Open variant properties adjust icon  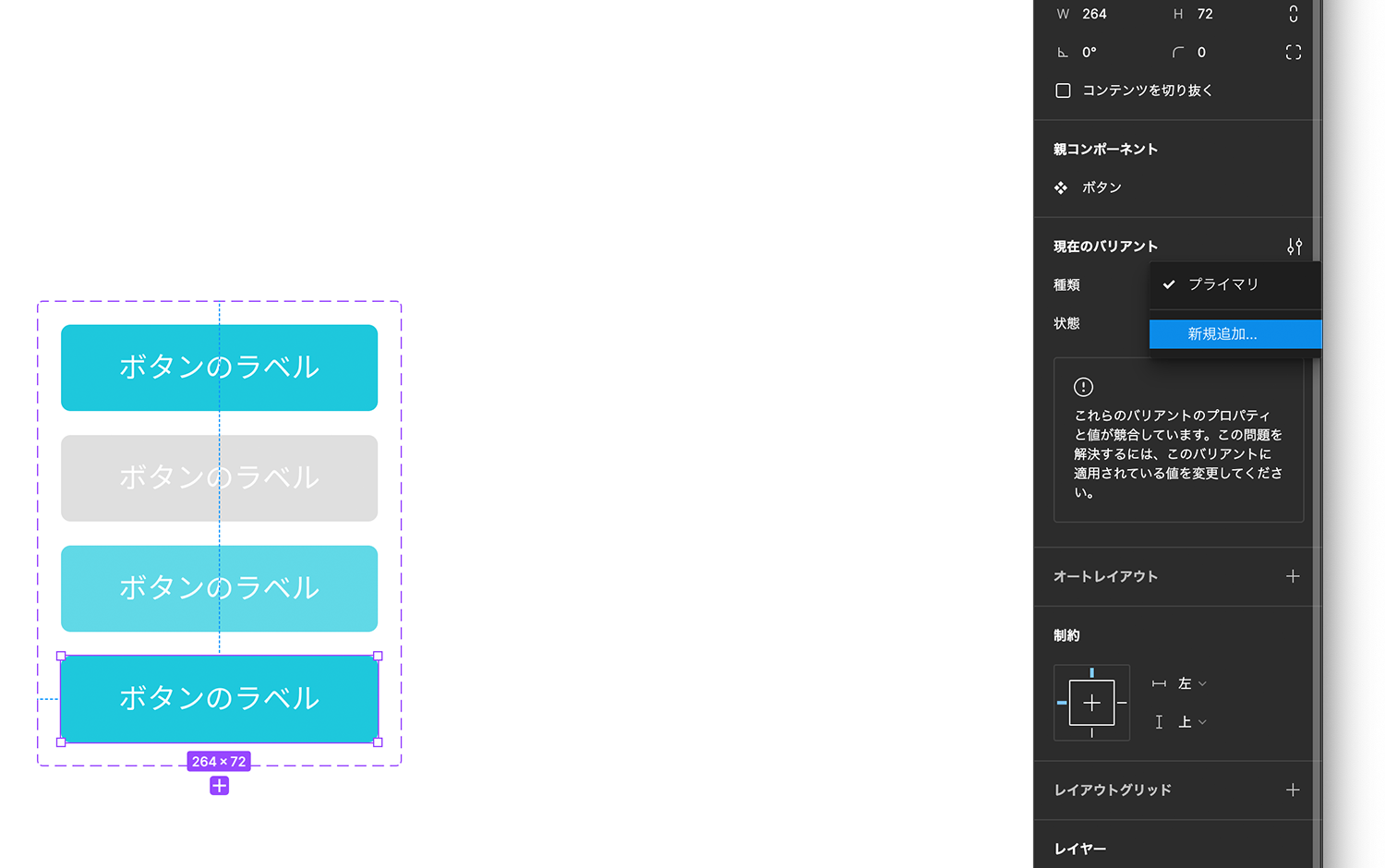click(x=1295, y=247)
